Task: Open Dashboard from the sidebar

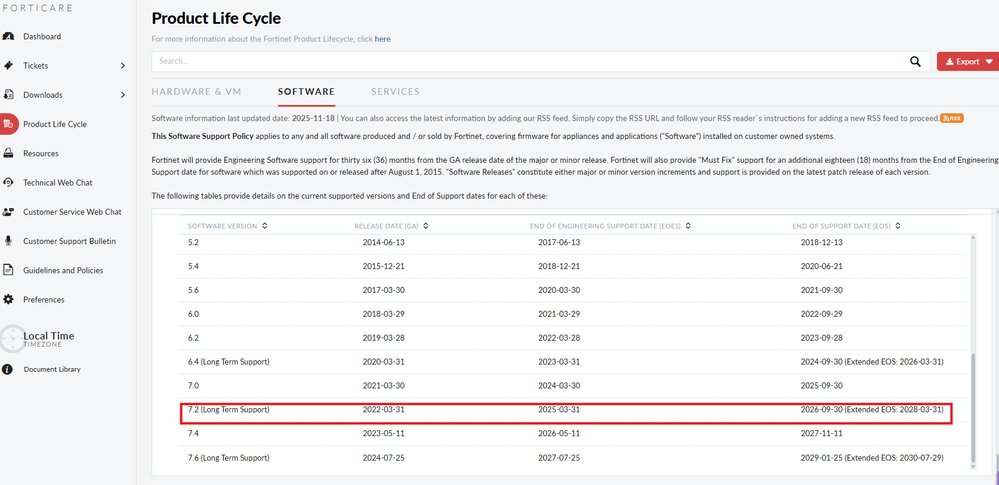Action: [42, 36]
